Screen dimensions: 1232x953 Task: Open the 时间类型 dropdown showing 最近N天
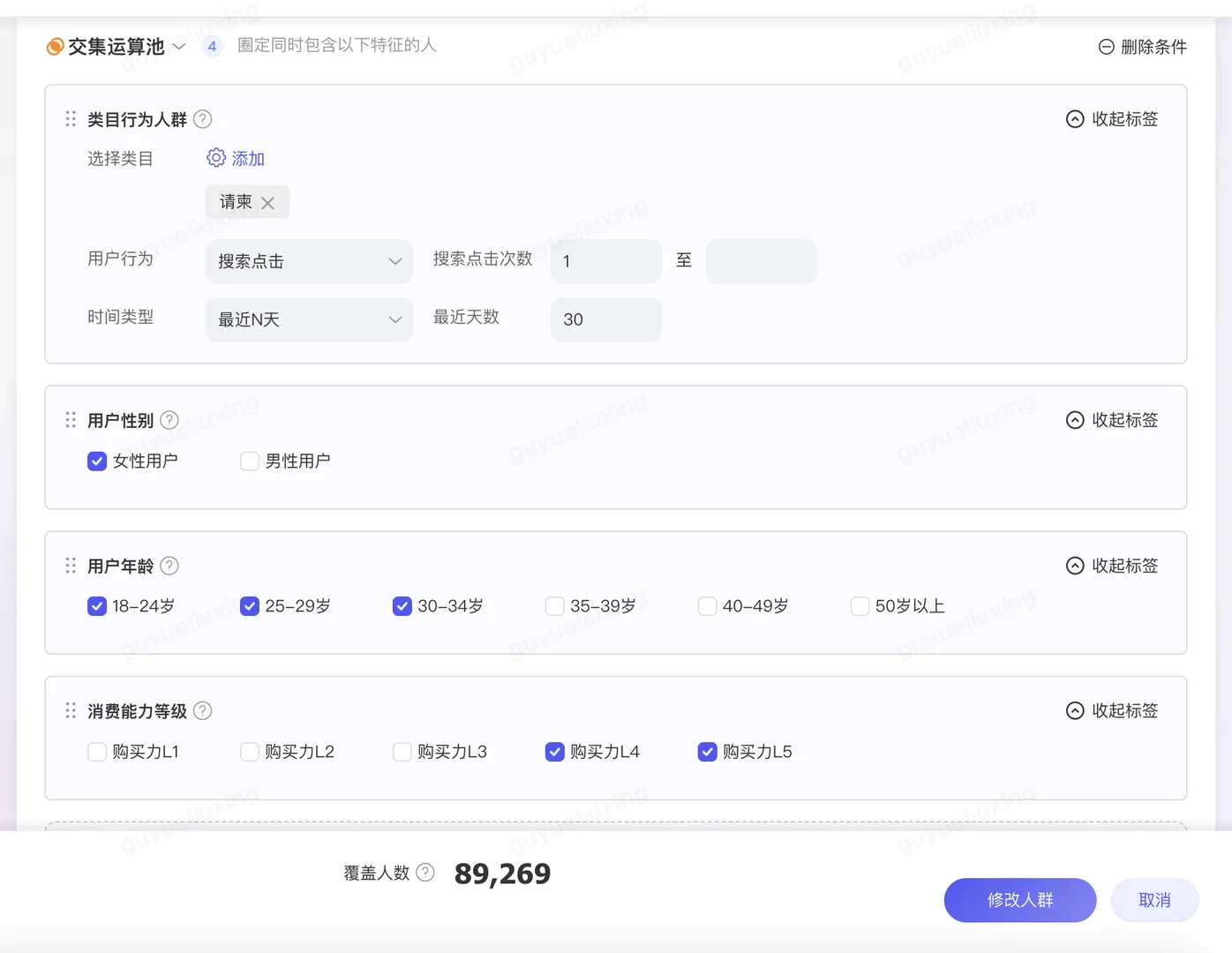(309, 319)
